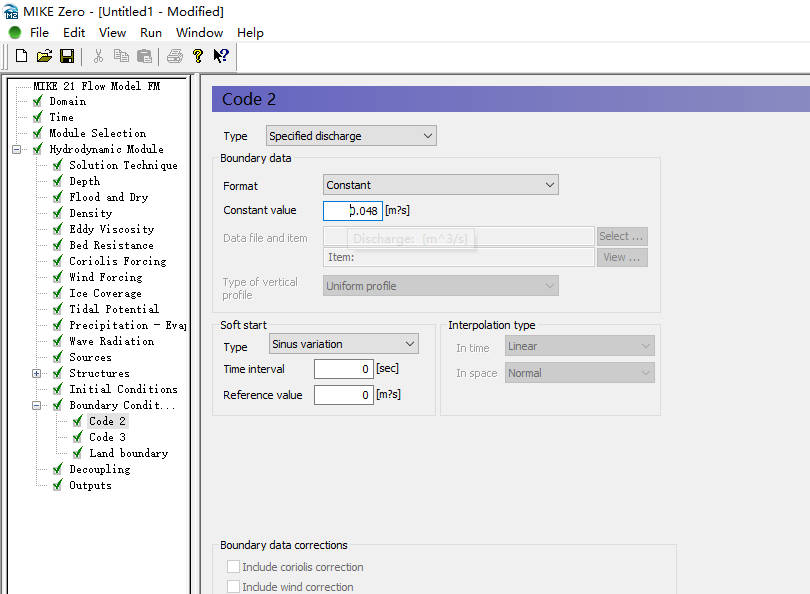Viewport: 810px width, 594px height.
Task: Click the Time interval input field
Action: coord(343,369)
